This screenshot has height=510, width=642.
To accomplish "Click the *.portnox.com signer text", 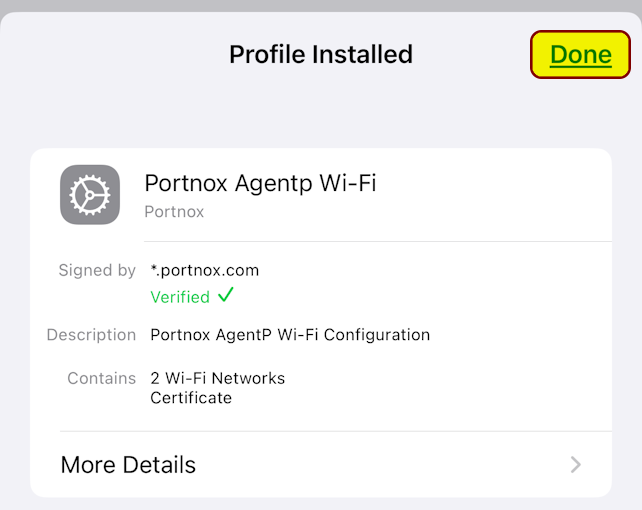I will point(205,270).
